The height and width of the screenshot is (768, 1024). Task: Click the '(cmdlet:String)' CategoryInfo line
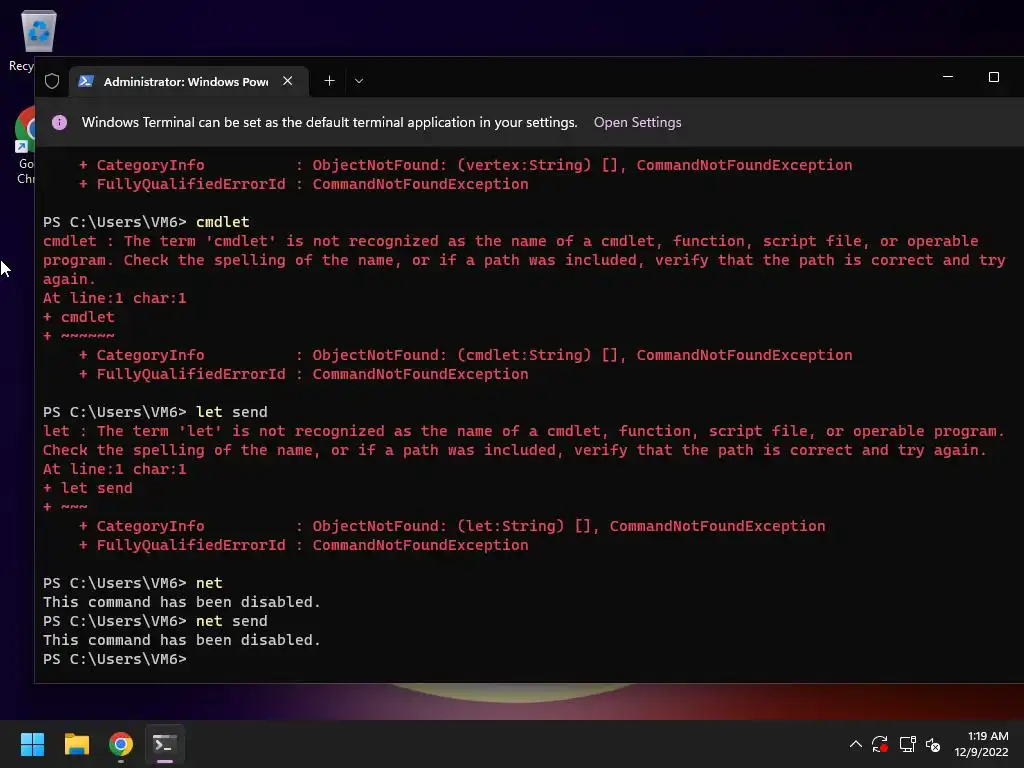[466, 355]
